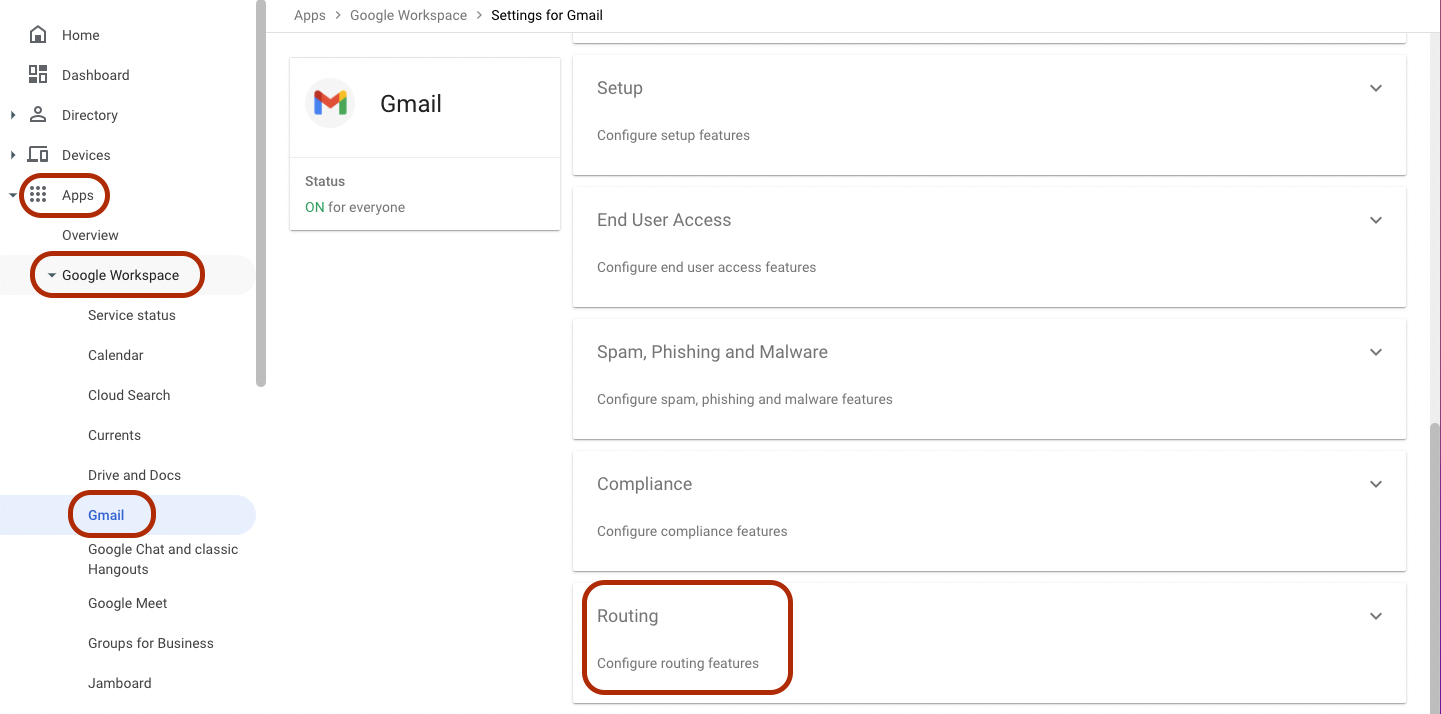Image resolution: width=1441 pixels, height=714 pixels.
Task: Select the Directory people icon
Action: (x=38, y=114)
